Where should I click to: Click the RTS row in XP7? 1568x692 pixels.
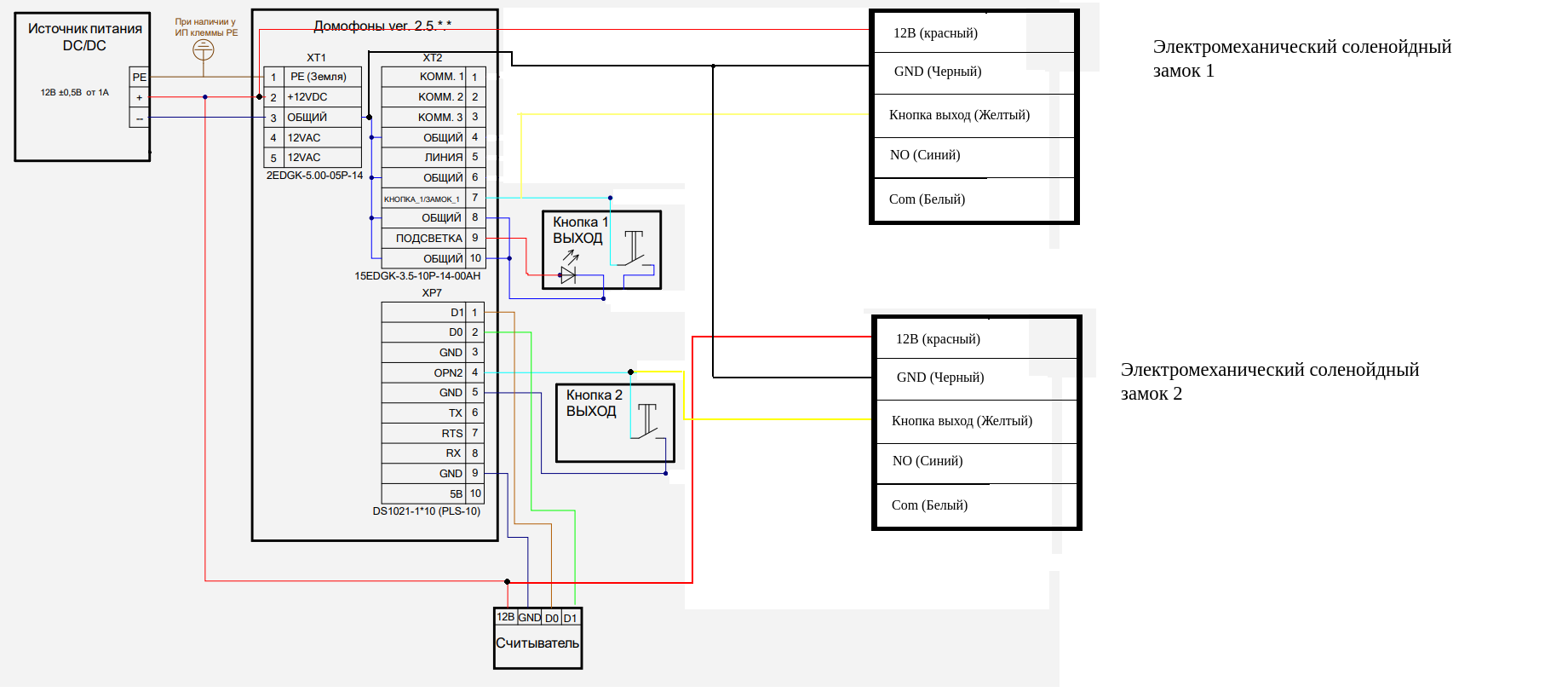(x=433, y=433)
